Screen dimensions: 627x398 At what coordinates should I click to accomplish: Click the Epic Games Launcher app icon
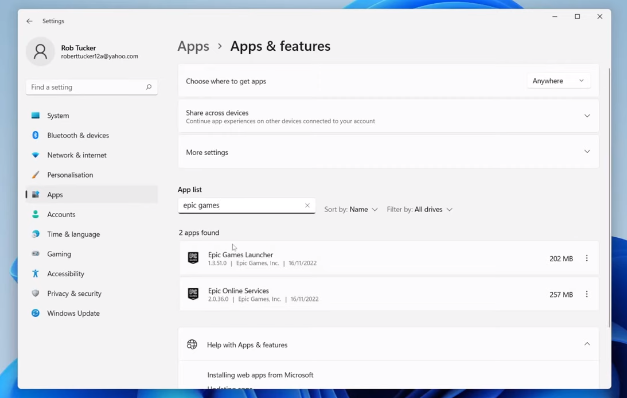tap(193, 258)
